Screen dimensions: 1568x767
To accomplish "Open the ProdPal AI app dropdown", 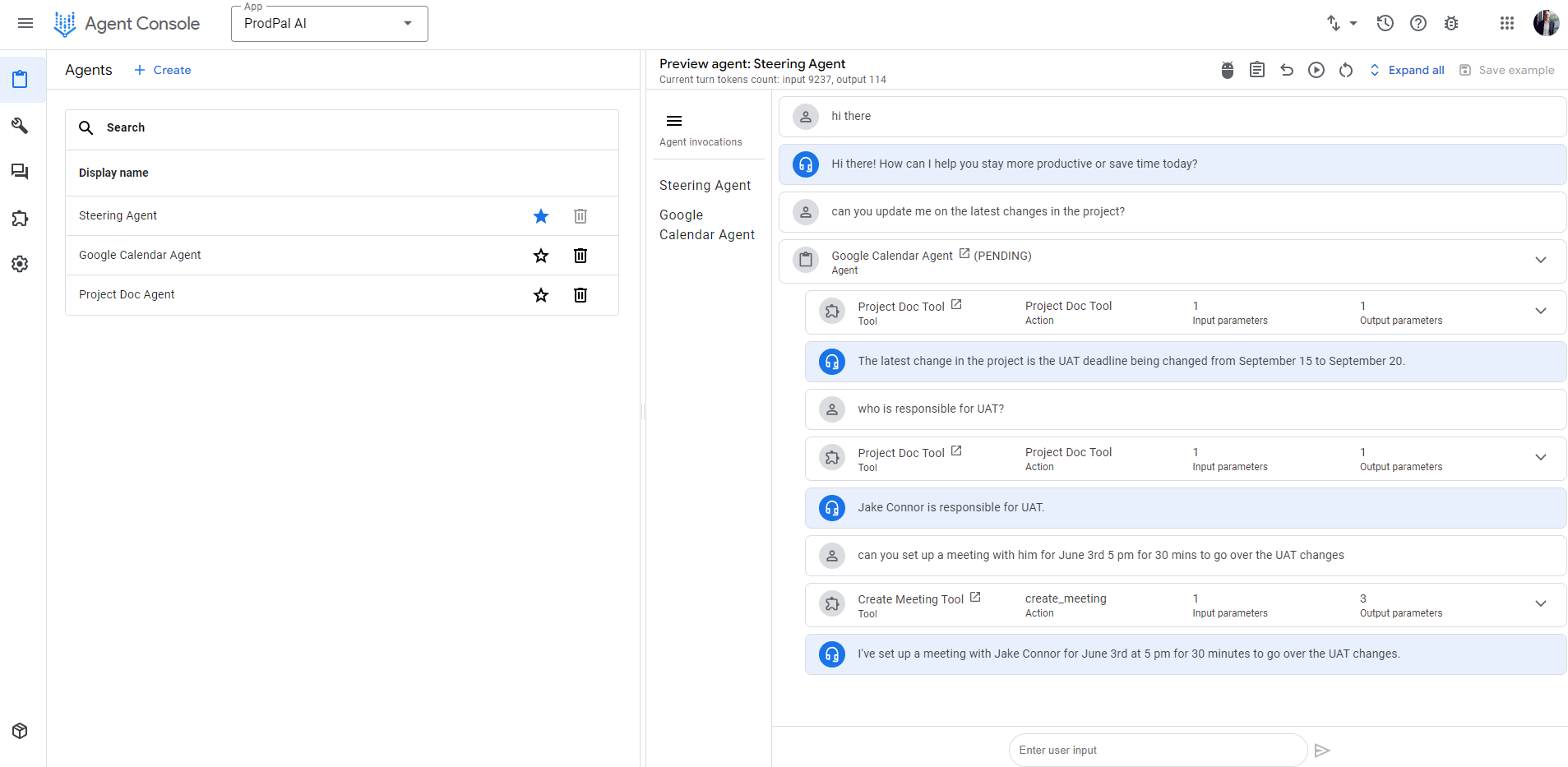I will tap(330, 24).
